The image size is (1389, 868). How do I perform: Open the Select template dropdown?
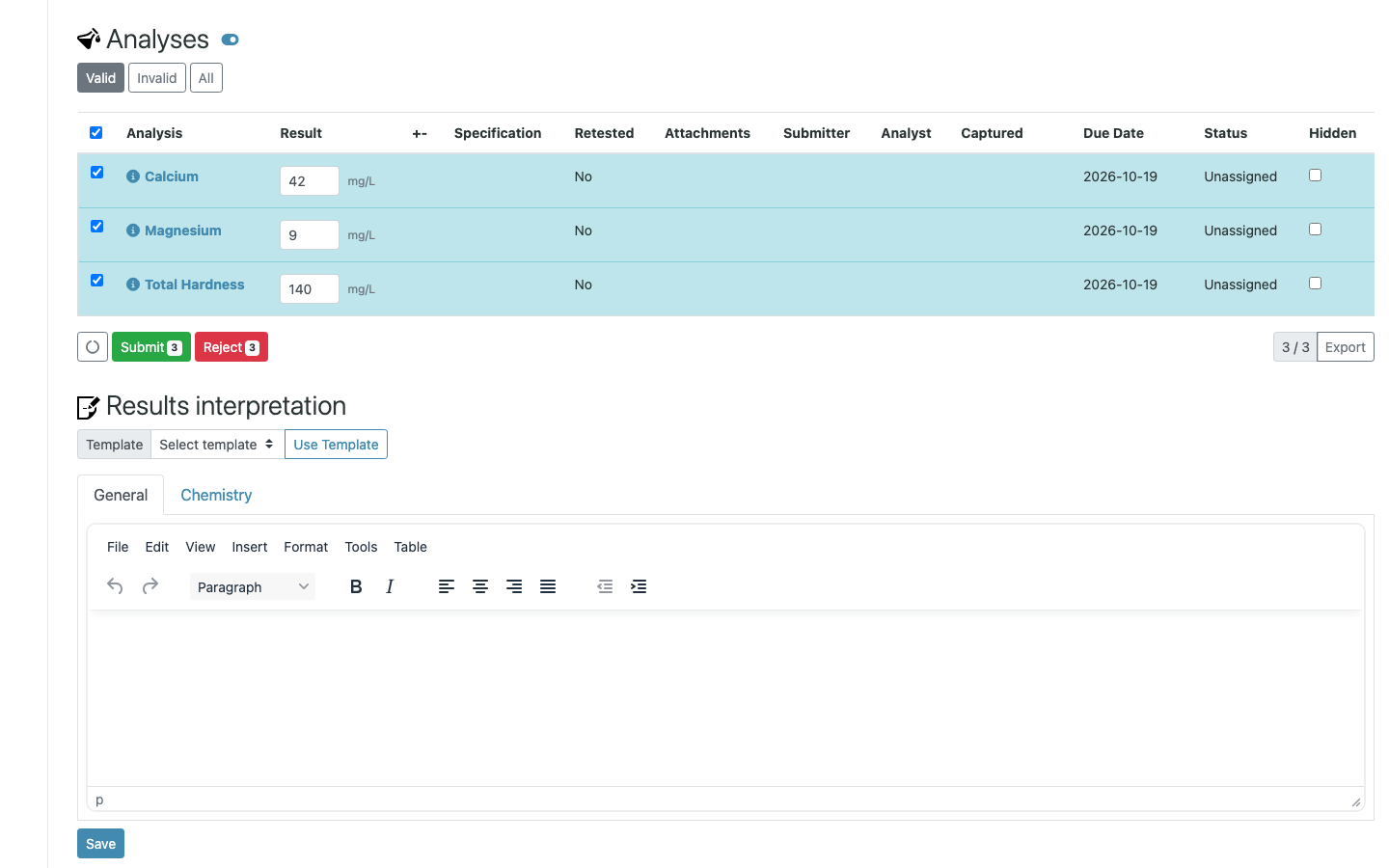217,445
